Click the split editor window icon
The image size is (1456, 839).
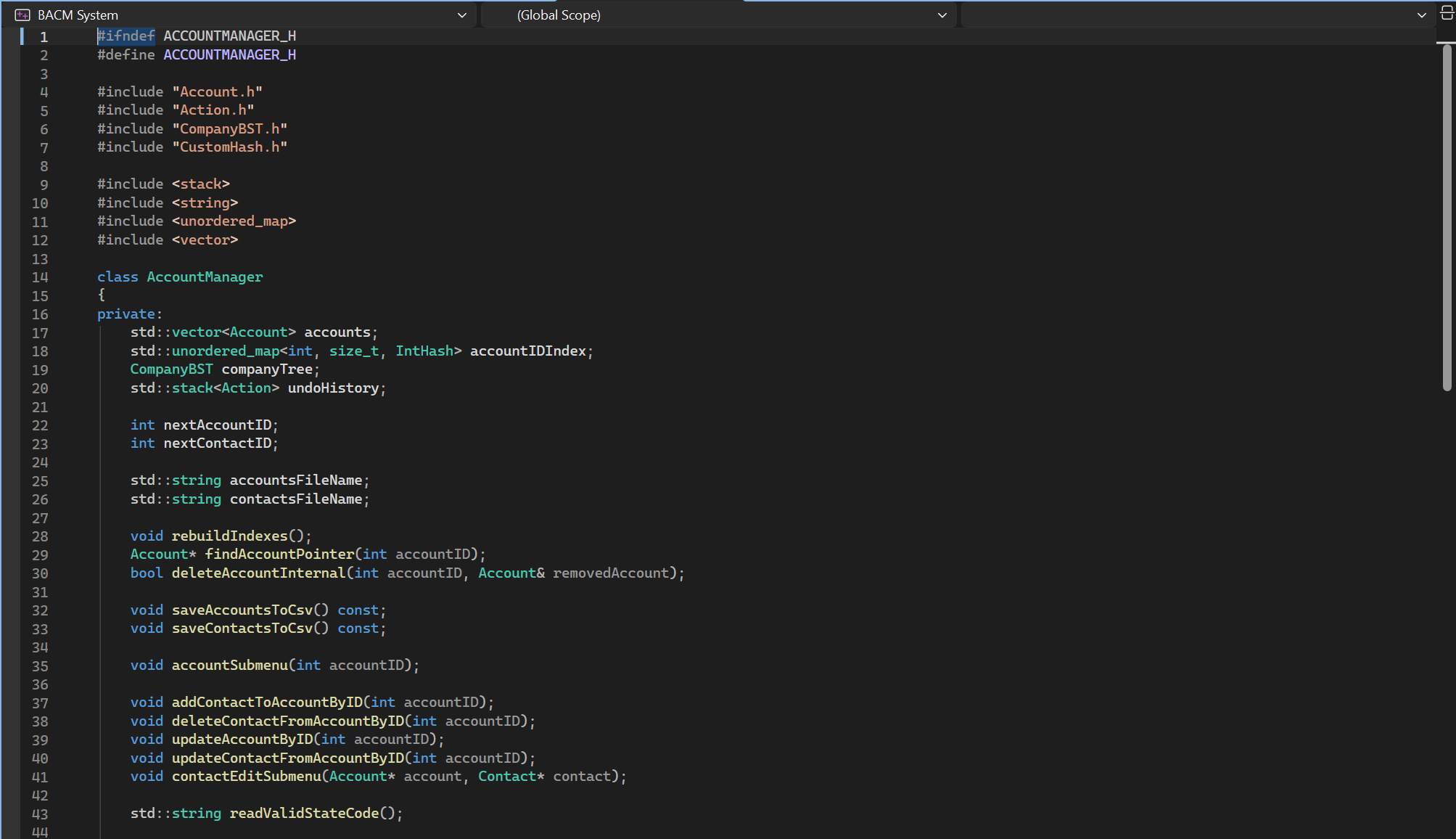(x=1447, y=12)
